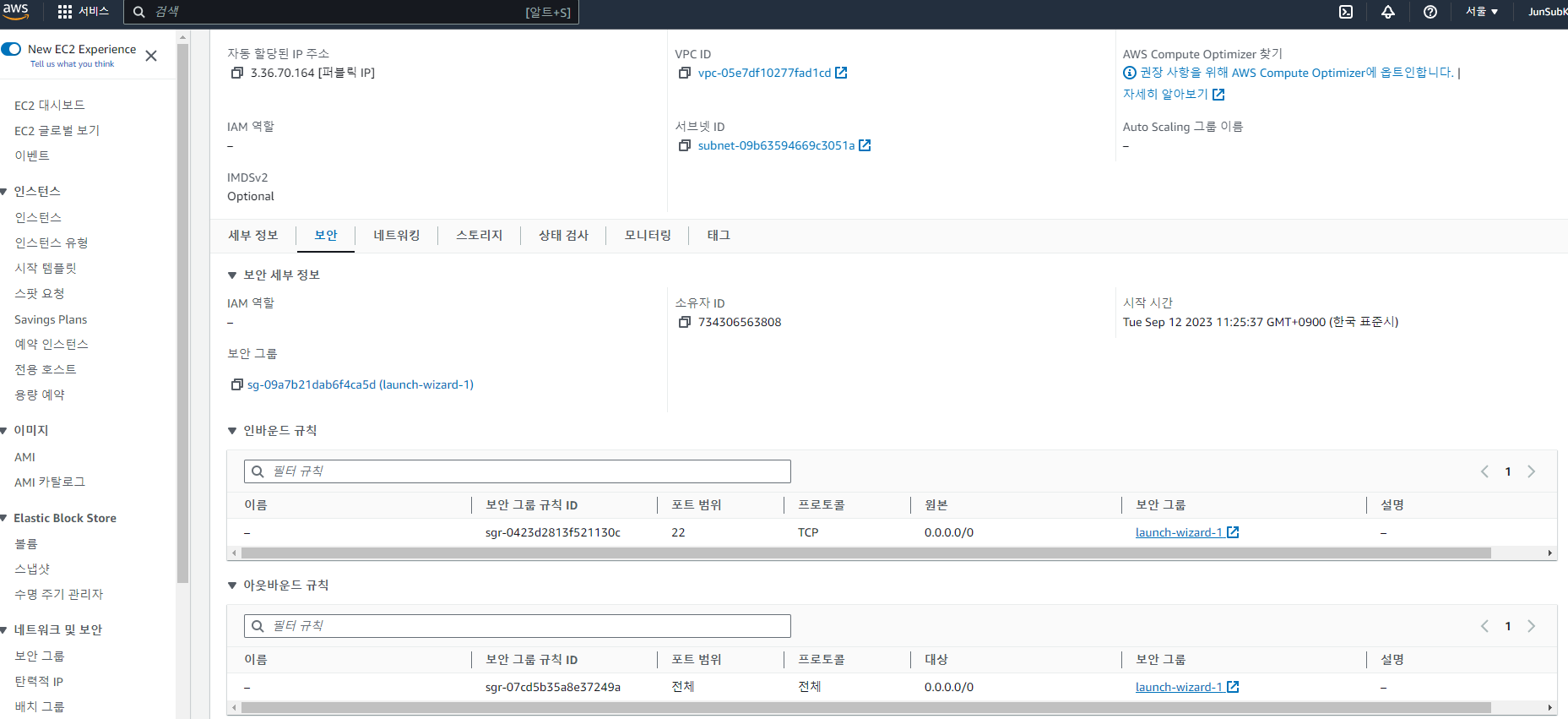The height and width of the screenshot is (719, 1568).
Task: Collapse the inbound rules section
Action: tap(232, 431)
